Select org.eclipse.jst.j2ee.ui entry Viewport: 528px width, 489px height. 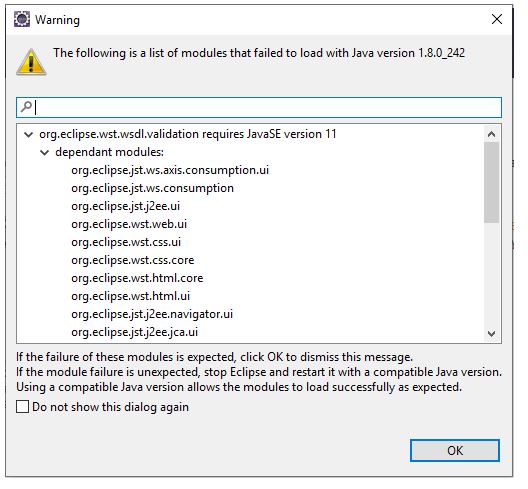(126, 206)
